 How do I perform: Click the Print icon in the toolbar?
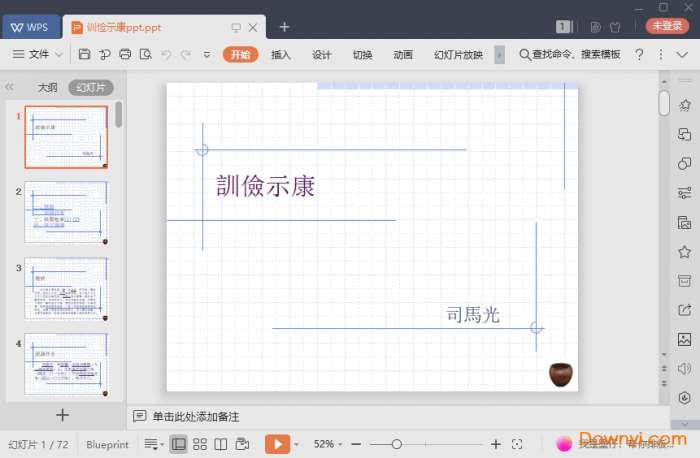pyautogui.click(x=125, y=54)
